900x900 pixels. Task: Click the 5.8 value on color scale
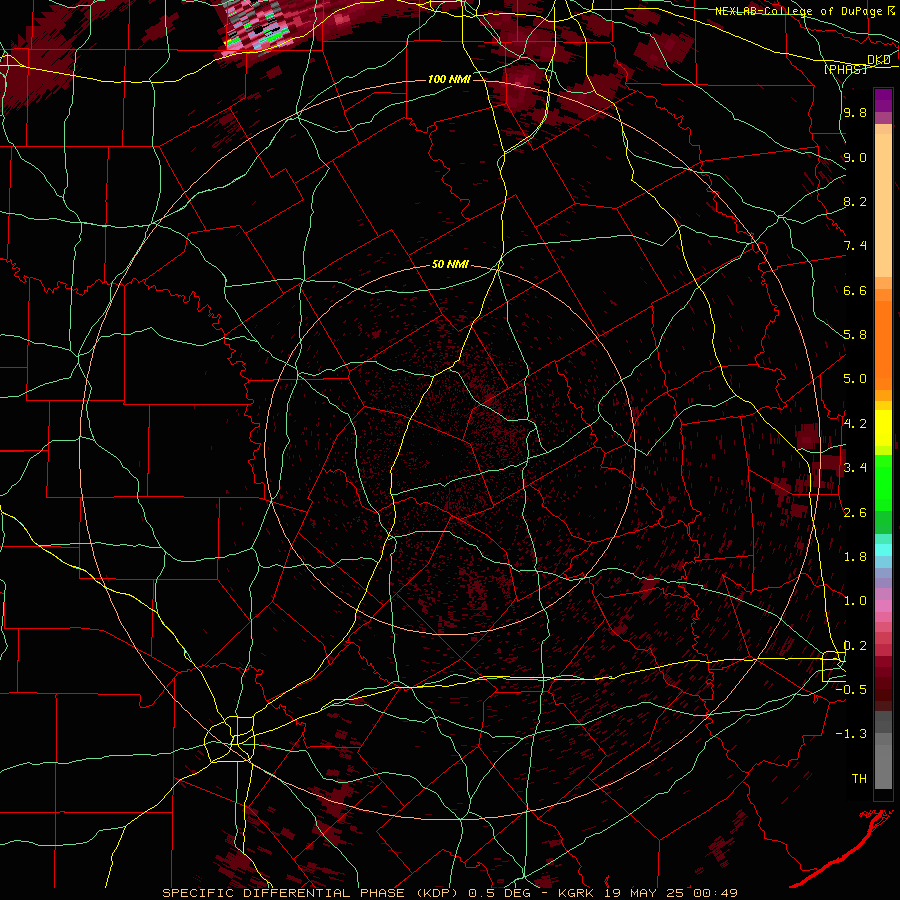point(855,334)
